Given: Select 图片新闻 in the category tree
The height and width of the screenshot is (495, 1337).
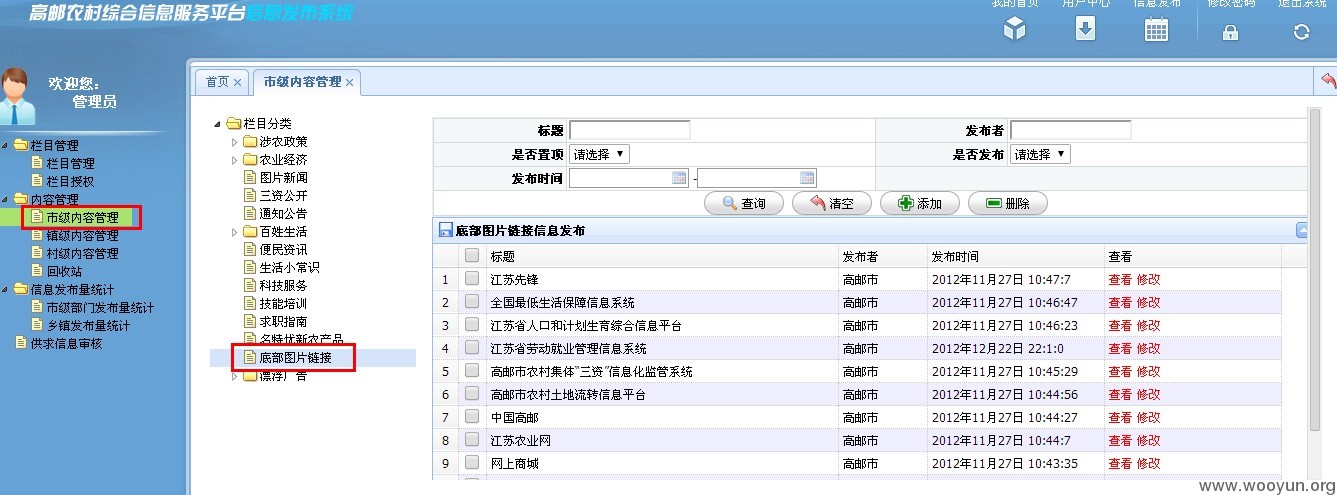Looking at the screenshot, I should [x=283, y=178].
